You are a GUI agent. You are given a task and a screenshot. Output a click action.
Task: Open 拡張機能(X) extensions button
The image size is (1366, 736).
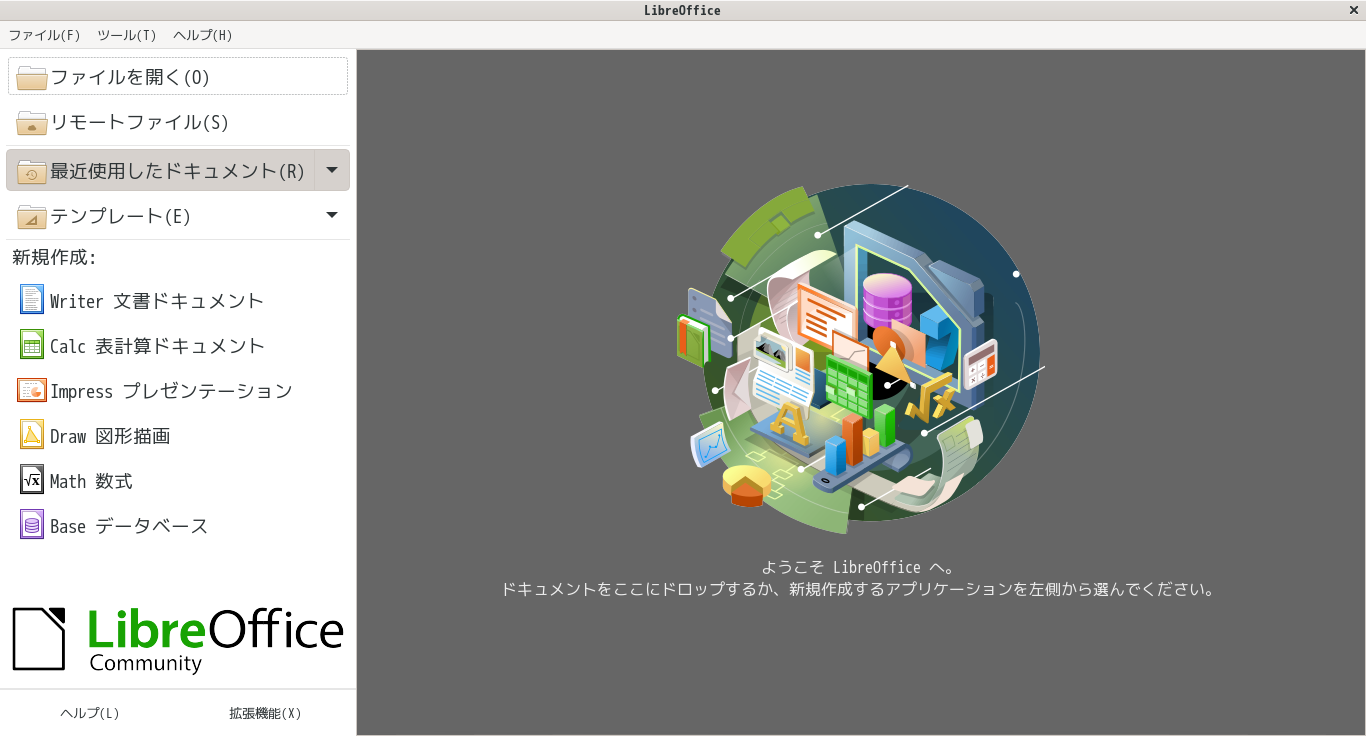[x=265, y=713]
